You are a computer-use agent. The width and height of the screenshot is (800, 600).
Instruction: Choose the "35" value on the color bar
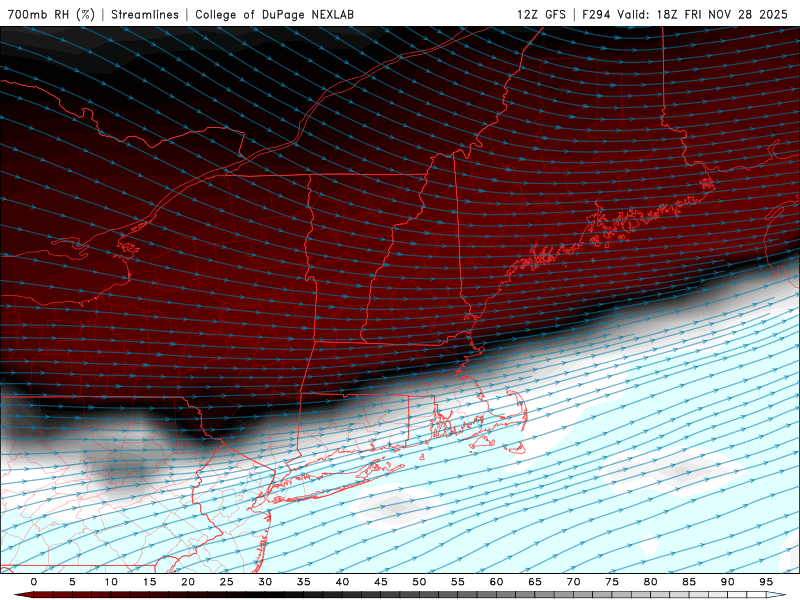tap(304, 582)
